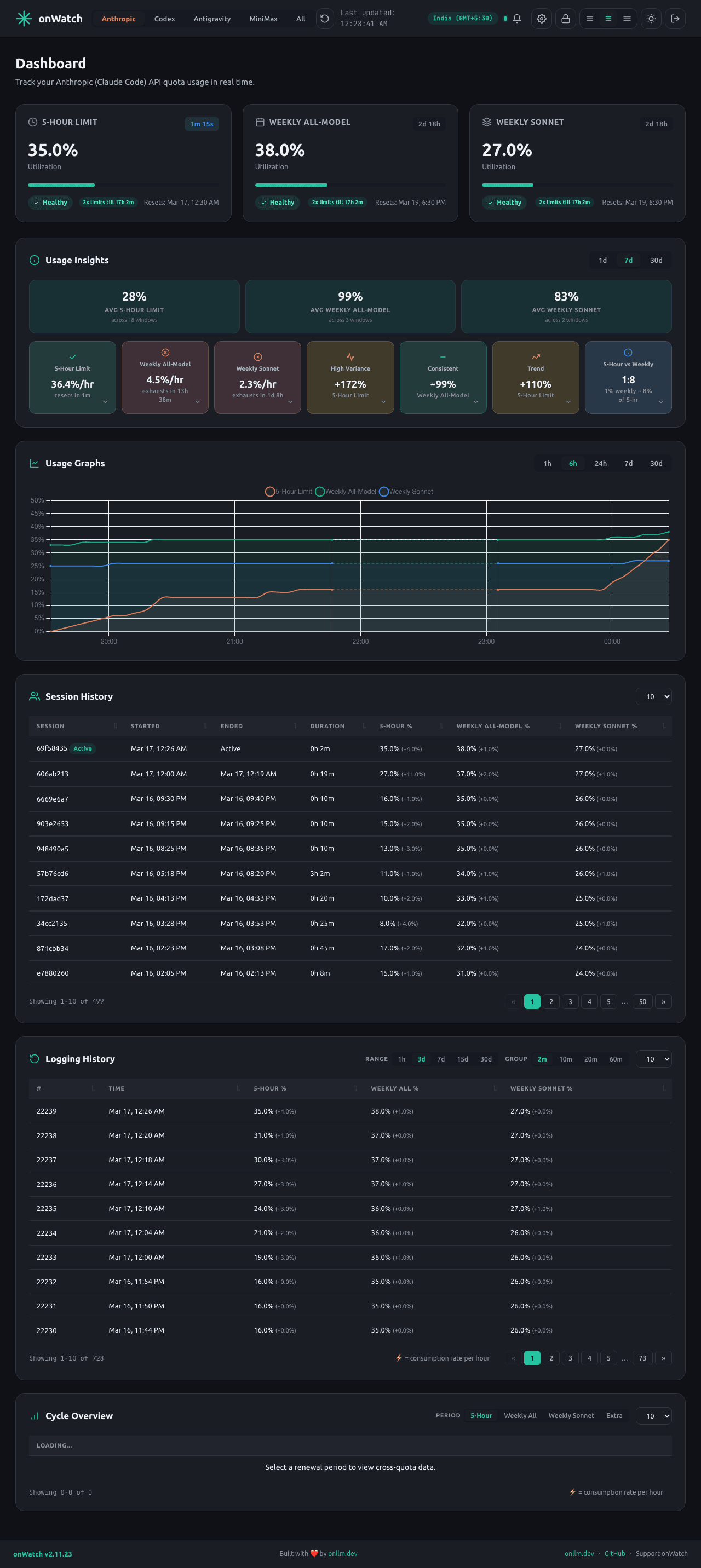701x1568 pixels.
Task: Click the lock icon in the header
Action: tap(566, 18)
